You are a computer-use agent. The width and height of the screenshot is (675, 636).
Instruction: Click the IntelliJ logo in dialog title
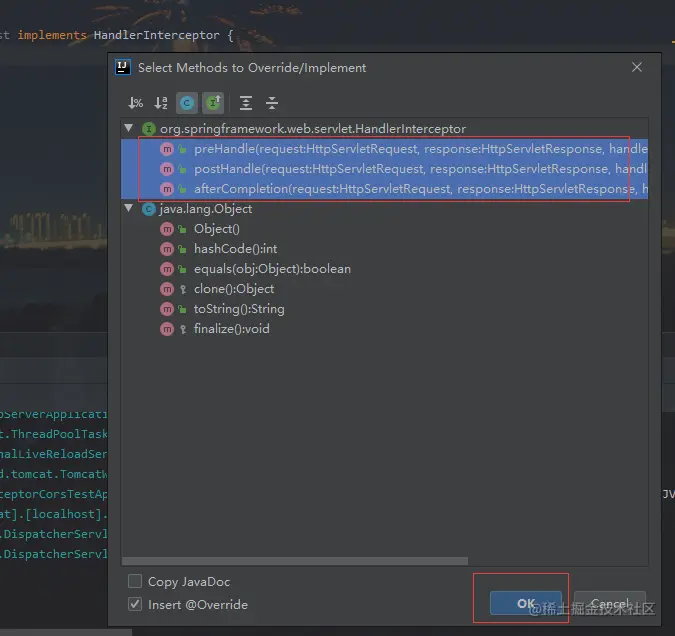coord(123,67)
